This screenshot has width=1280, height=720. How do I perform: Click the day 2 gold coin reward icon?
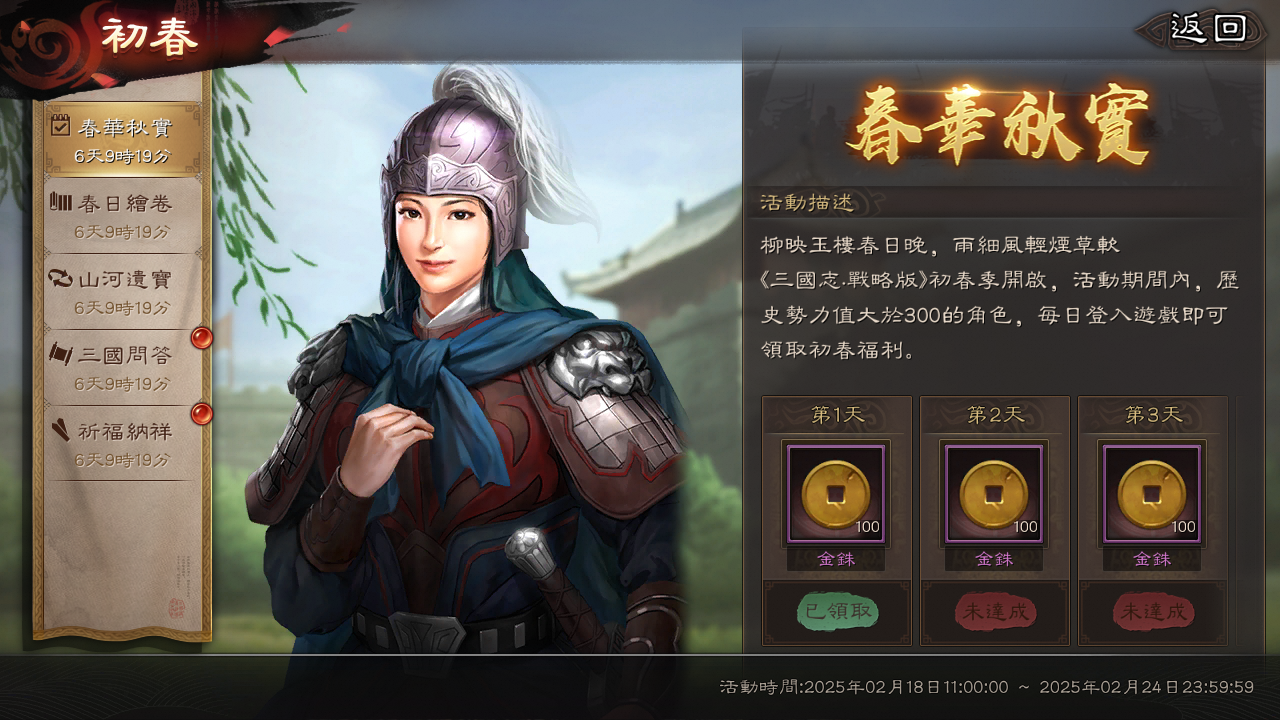[994, 494]
